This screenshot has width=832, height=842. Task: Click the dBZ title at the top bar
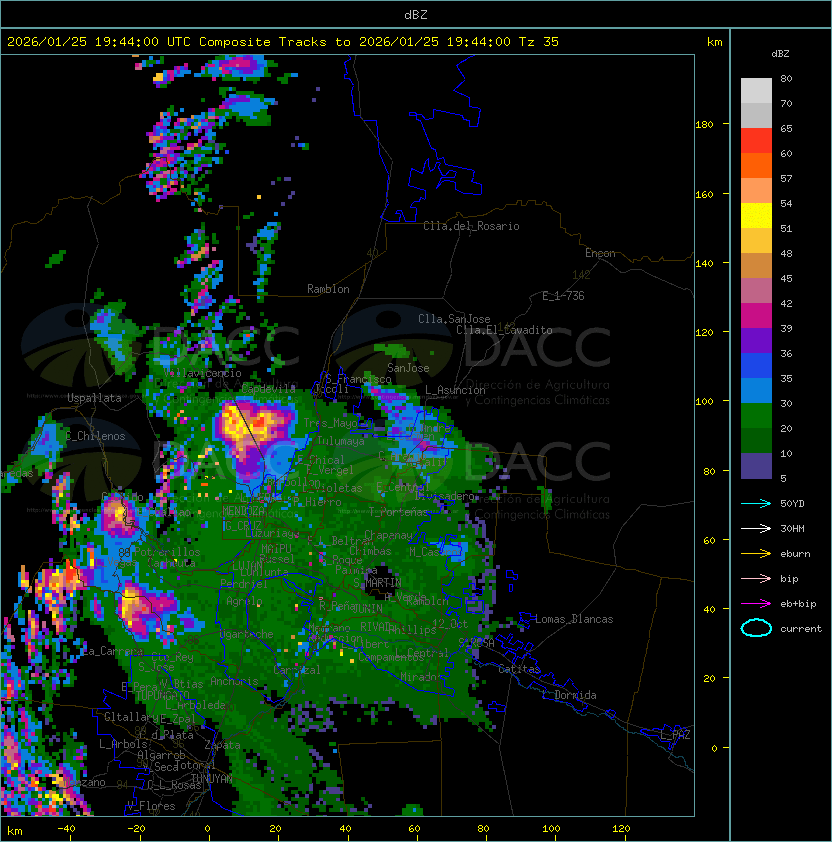(x=416, y=14)
